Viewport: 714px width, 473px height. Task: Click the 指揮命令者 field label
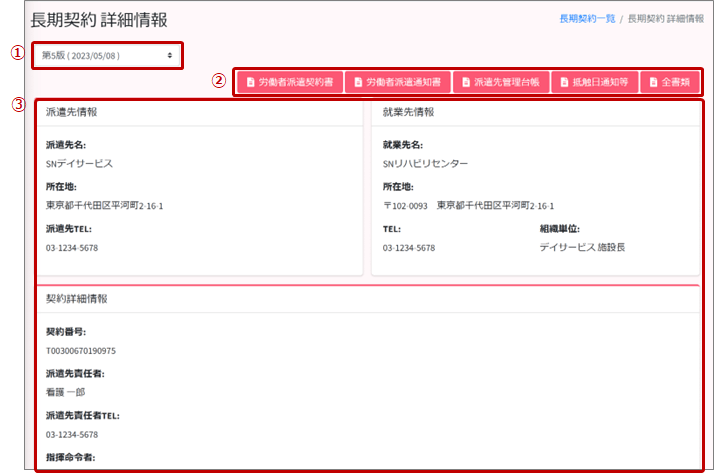click(71, 457)
